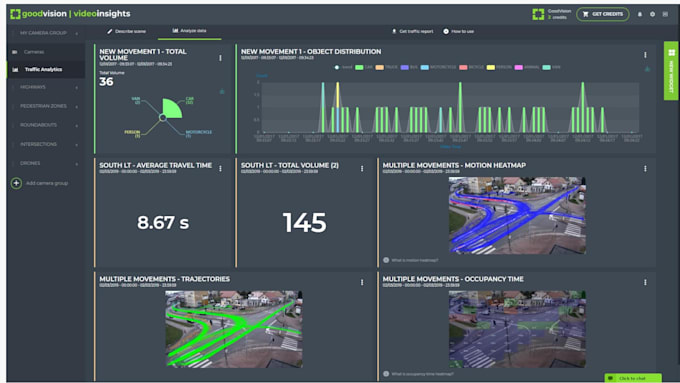Open Occupancy Time widget three-dot menu

coord(645,282)
